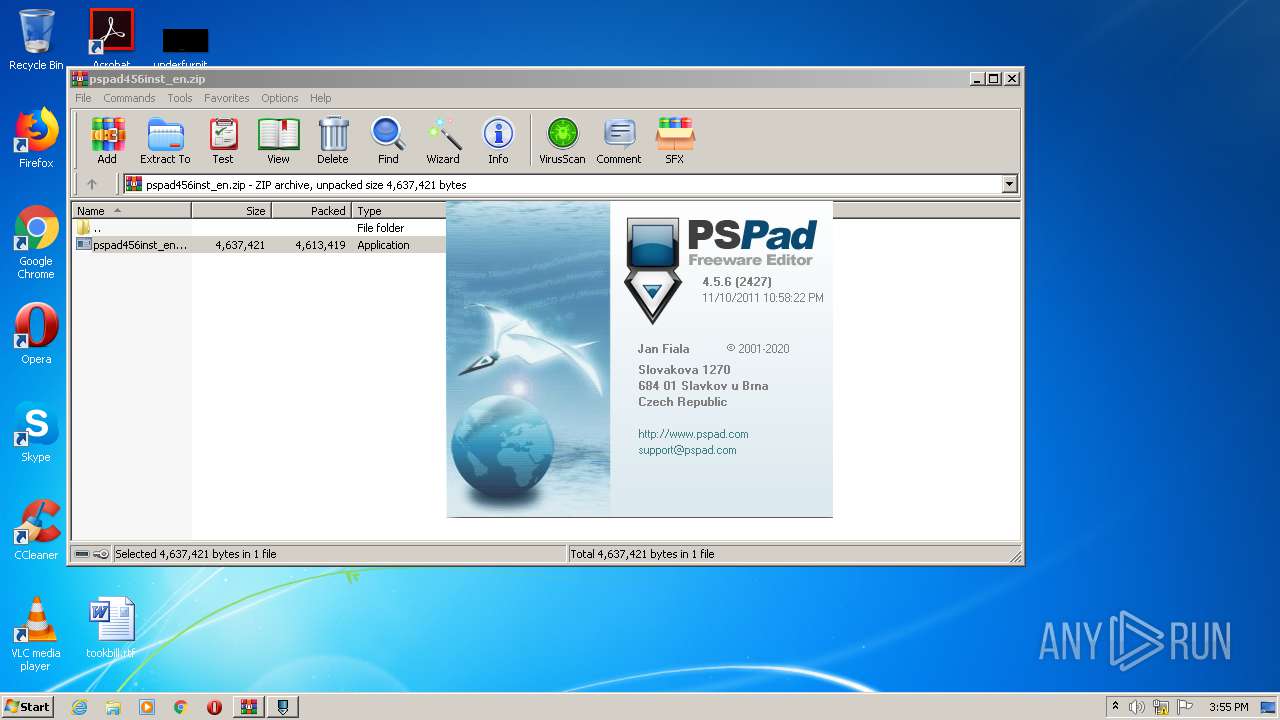Click the support@pspad.com email link
Viewport: 1280px width, 720px height.
point(687,450)
